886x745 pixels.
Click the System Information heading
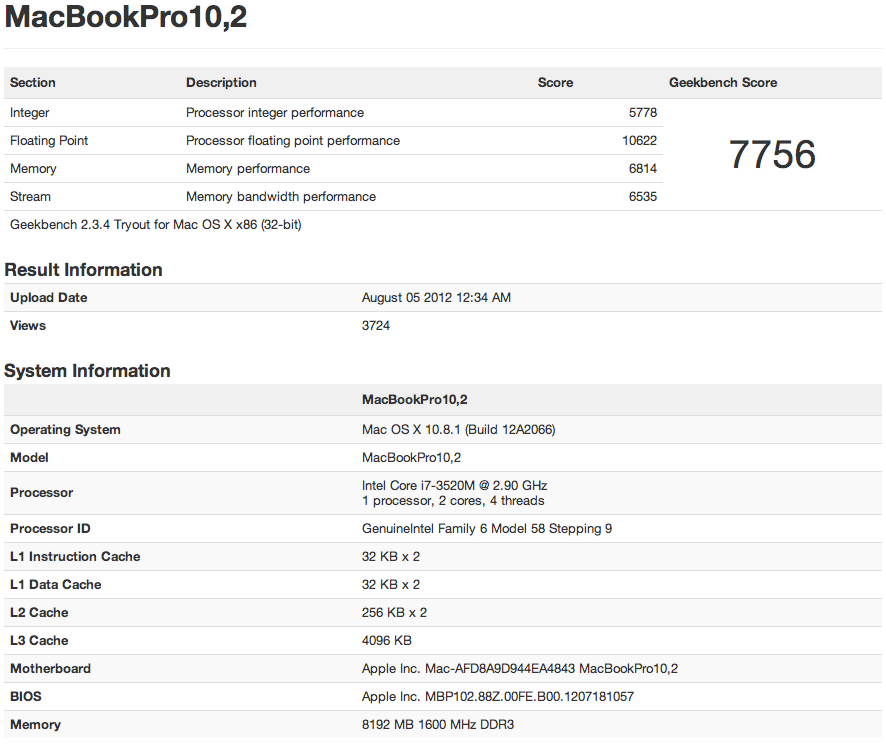88,371
